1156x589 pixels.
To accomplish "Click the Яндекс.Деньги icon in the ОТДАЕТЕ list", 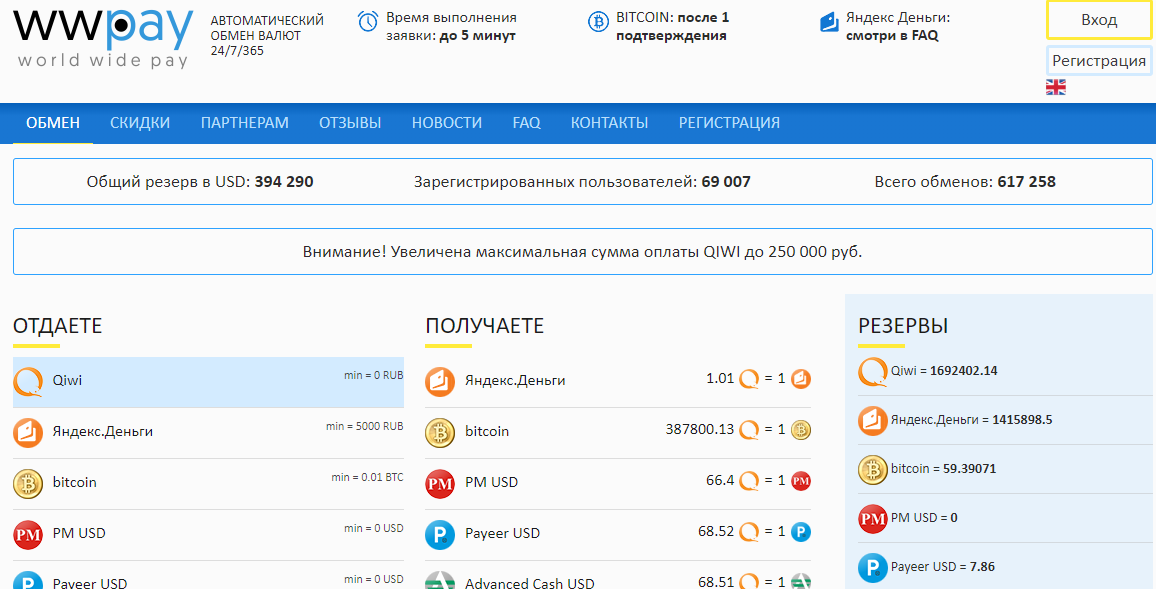I will coord(28,432).
